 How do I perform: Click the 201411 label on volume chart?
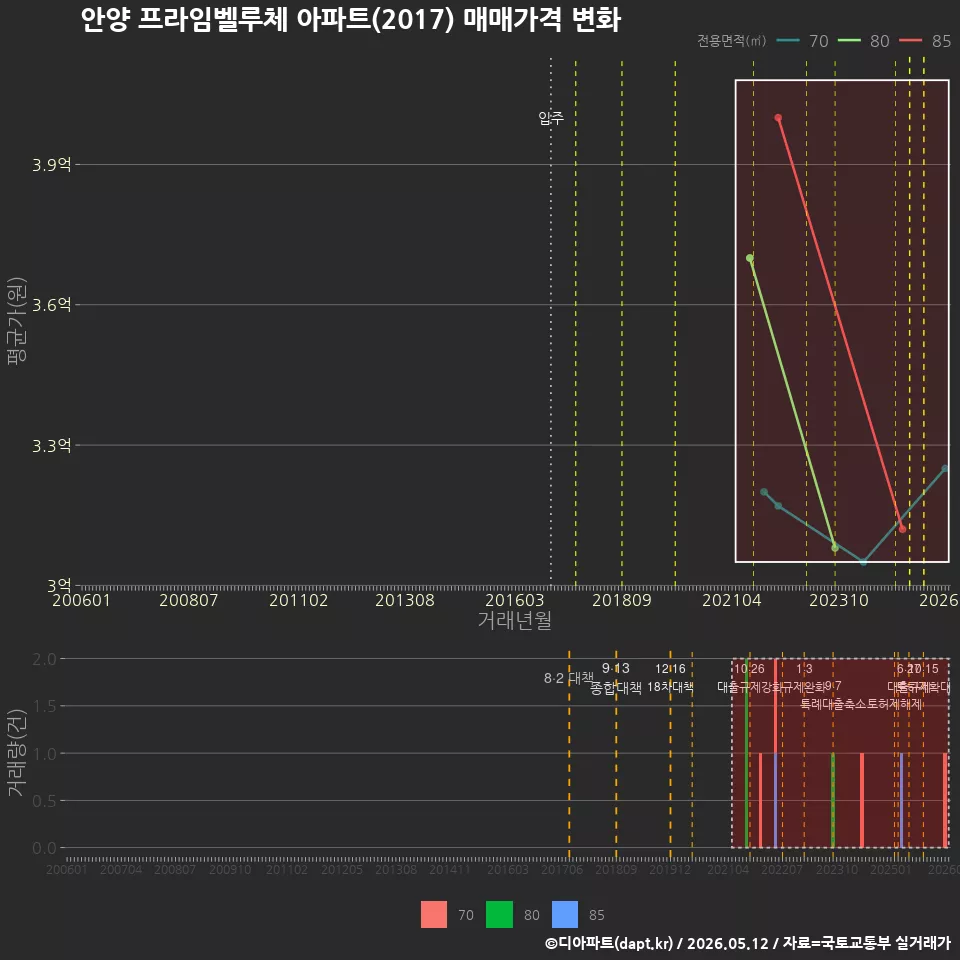(x=450, y=869)
